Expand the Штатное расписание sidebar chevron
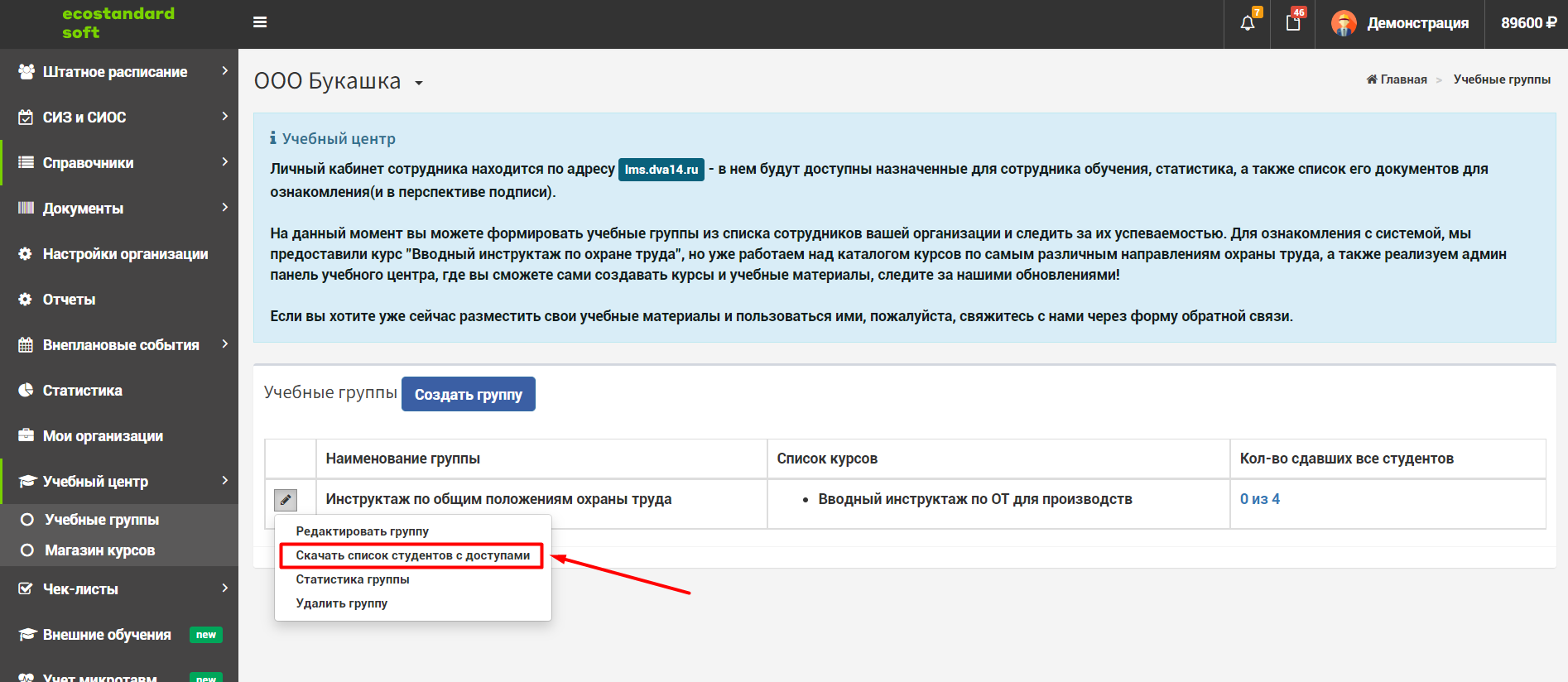The height and width of the screenshot is (682, 1568). click(224, 71)
